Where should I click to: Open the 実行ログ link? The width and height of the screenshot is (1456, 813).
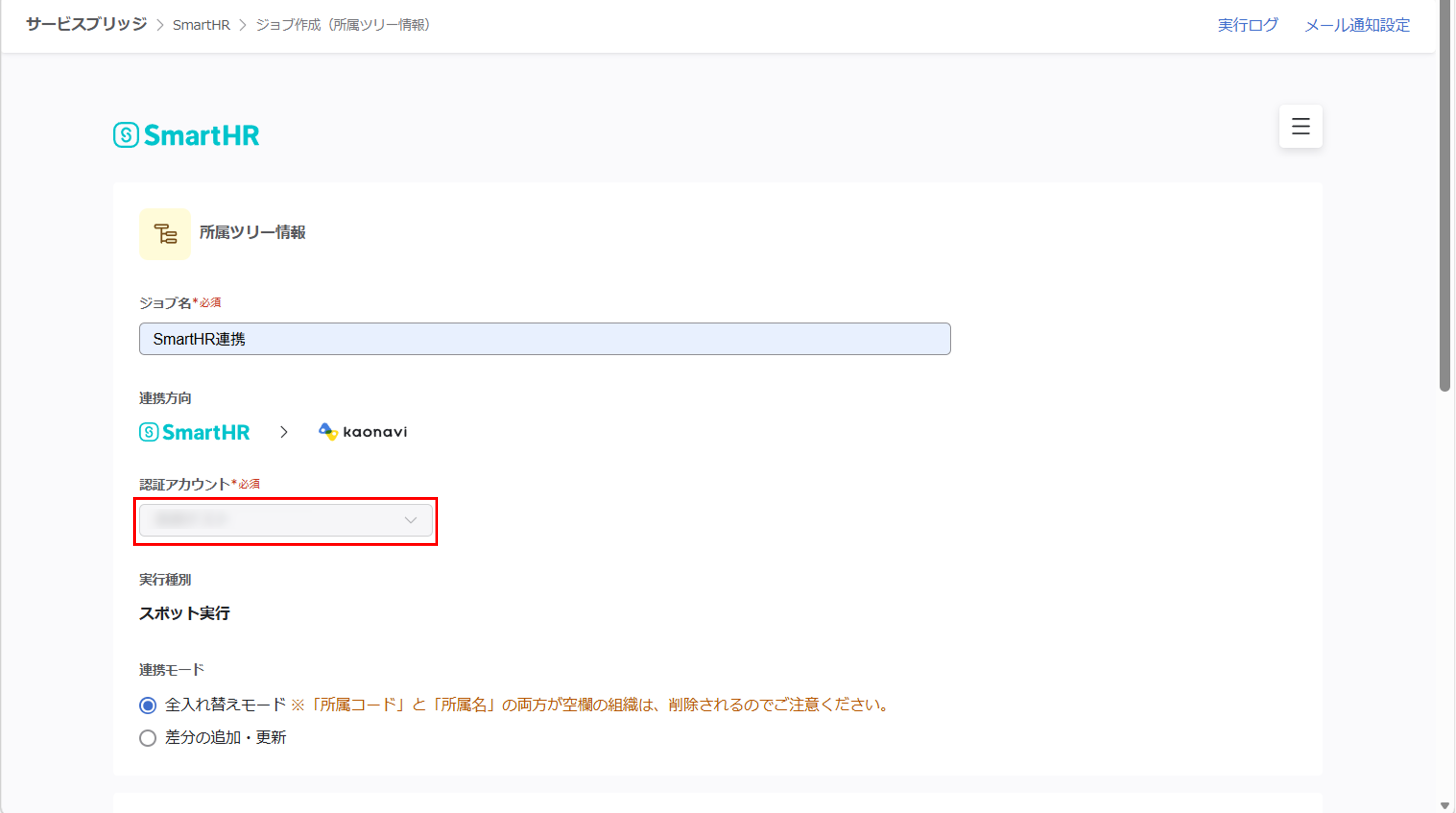pyautogui.click(x=1247, y=25)
